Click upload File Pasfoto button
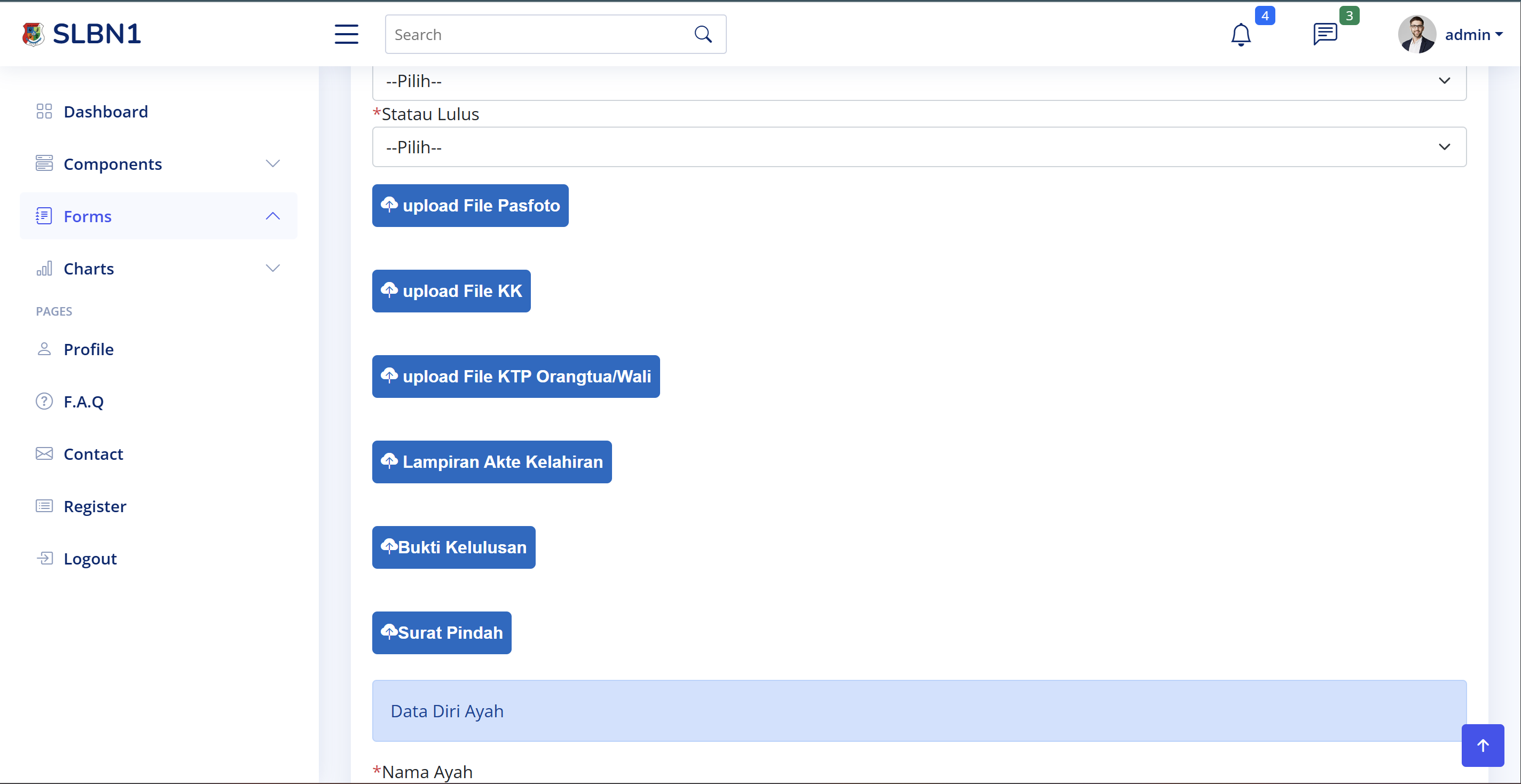 point(470,206)
